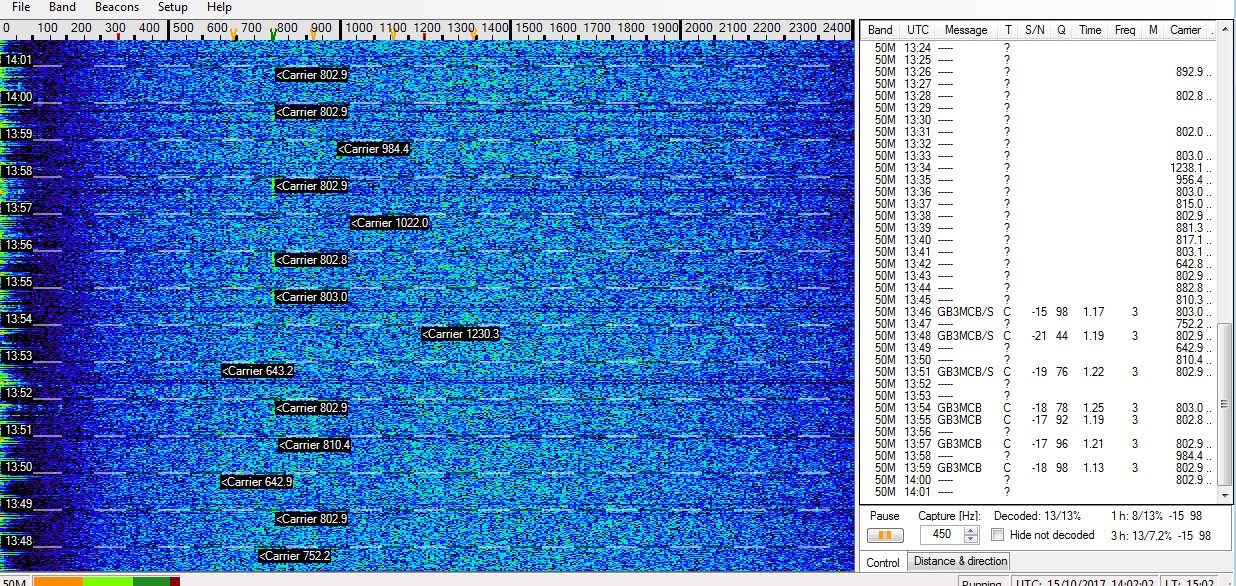Viewport: 1236px width, 586px height.
Task: Click the decode list vertical scrollbar thumb
Action: click(x=1224, y=404)
